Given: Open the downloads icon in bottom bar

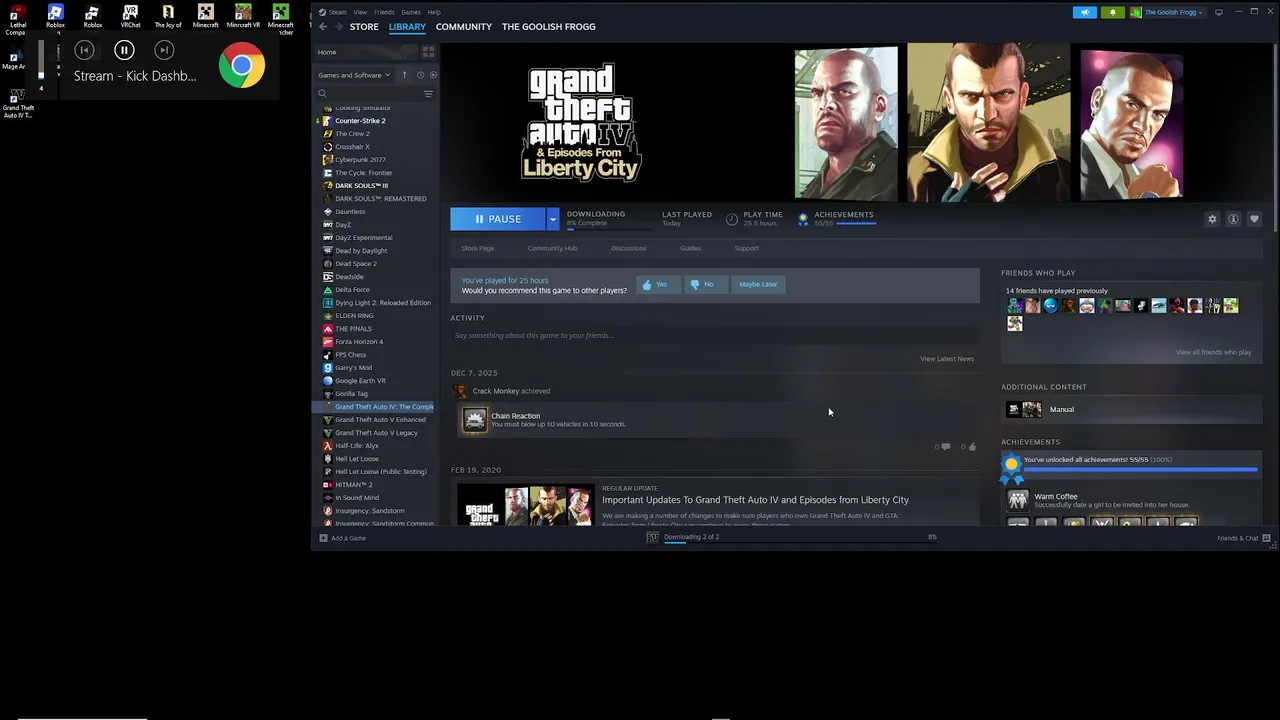Looking at the screenshot, I should click(652, 537).
